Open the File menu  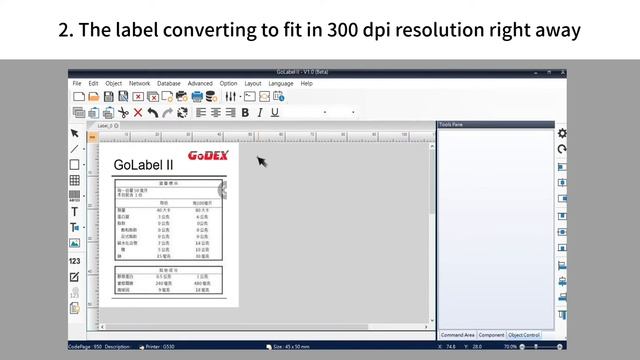click(x=77, y=83)
